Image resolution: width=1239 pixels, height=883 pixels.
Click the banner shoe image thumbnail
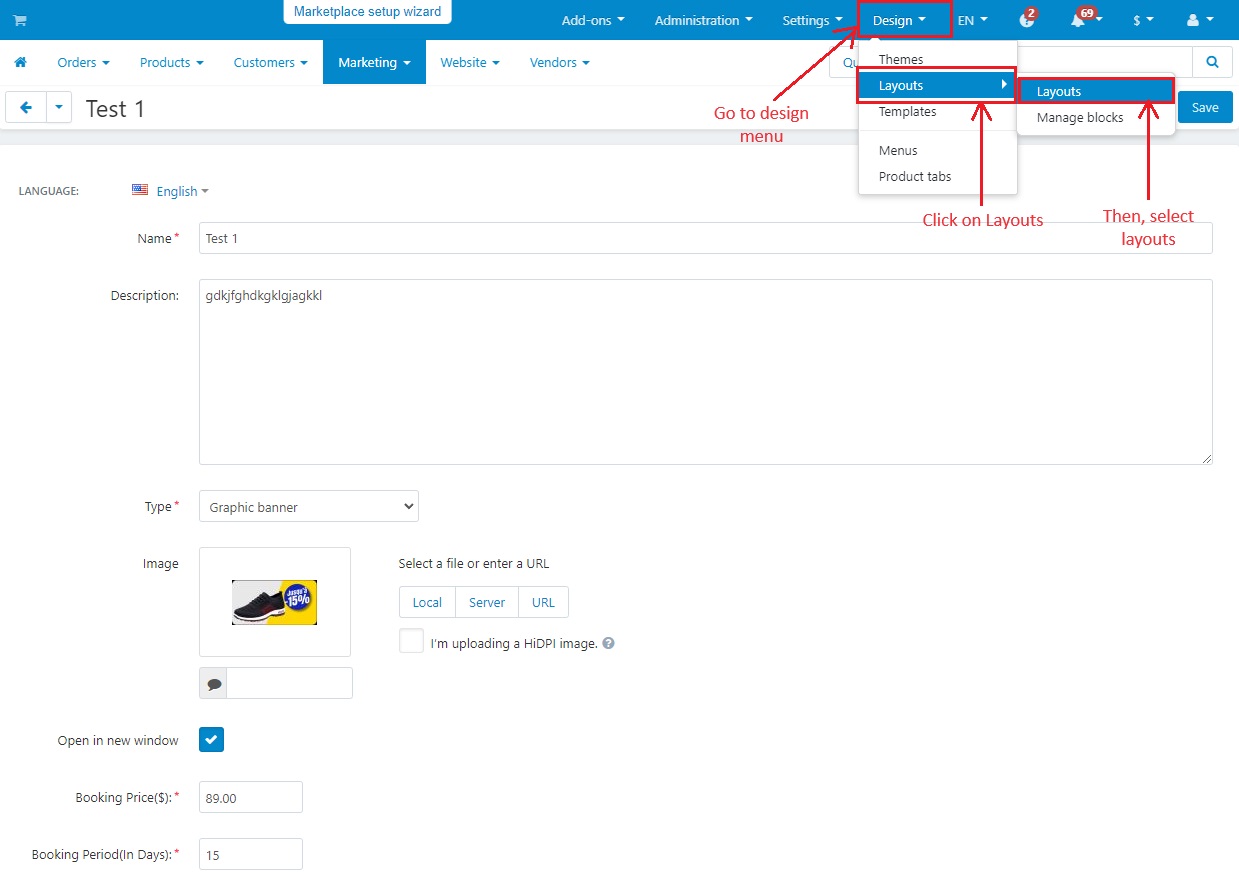(x=275, y=602)
